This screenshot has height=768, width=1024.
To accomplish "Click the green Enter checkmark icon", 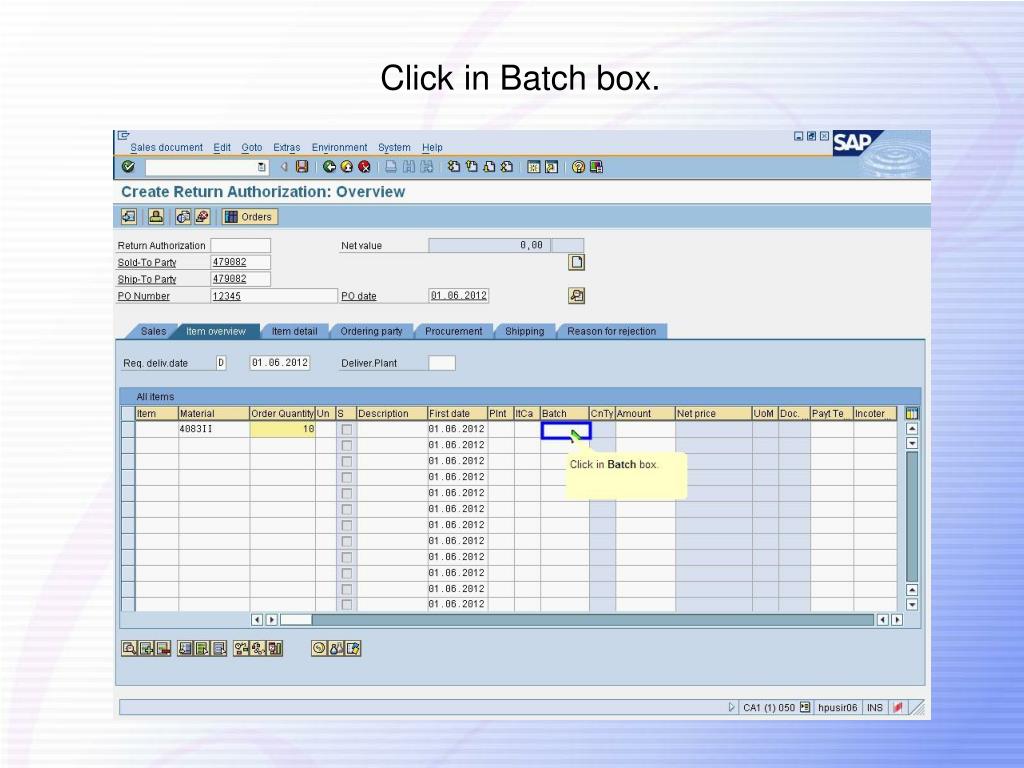I will click(128, 167).
